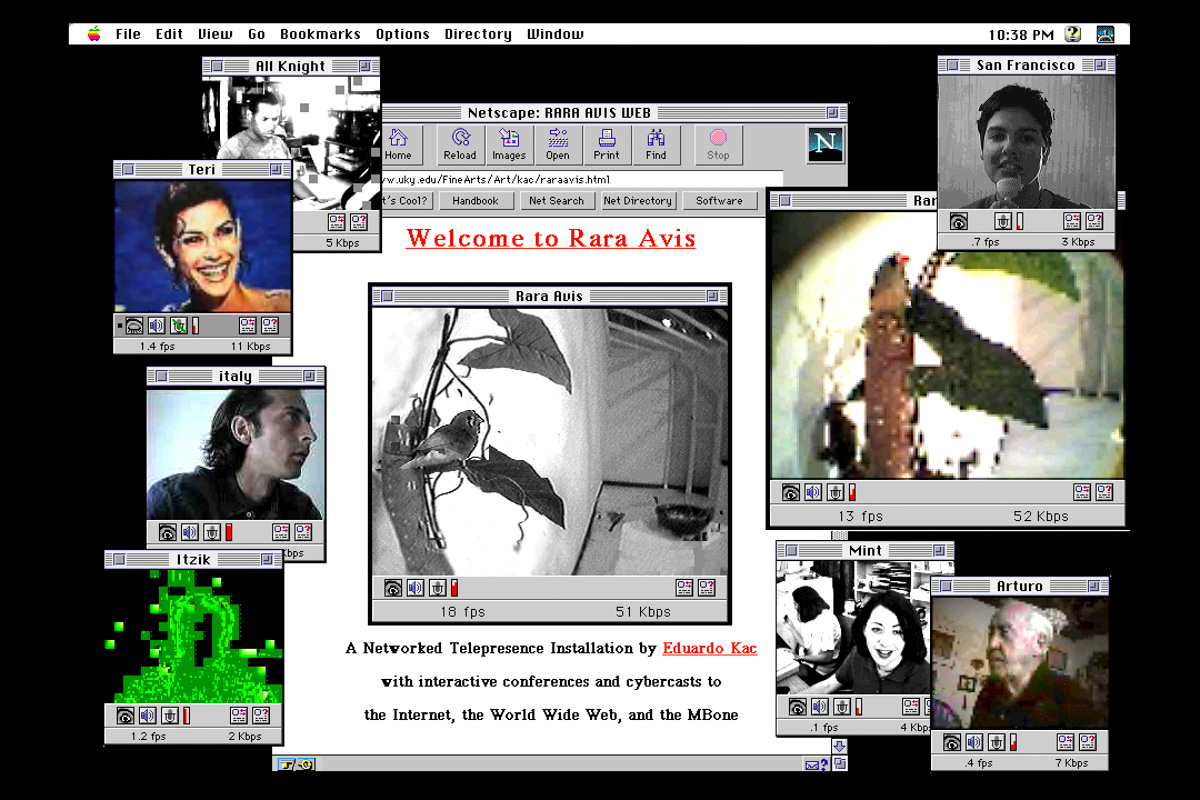The width and height of the screenshot is (1200, 800).
Task: Adjust audio level bar in central Rara Avis window
Action: (454, 588)
